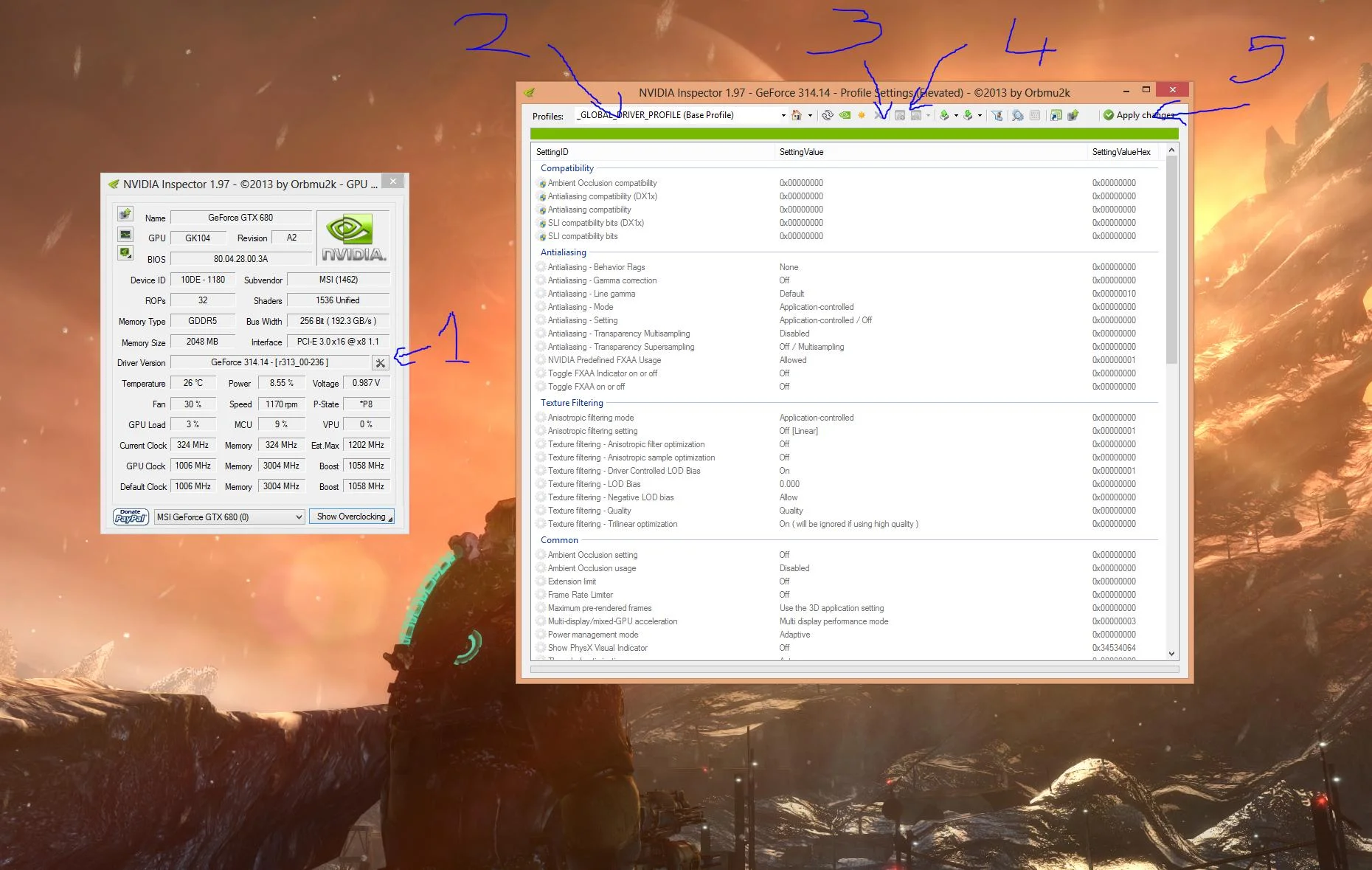Sort by the SettingValueHex column header
This screenshot has height=870, width=1372.
(x=1123, y=152)
